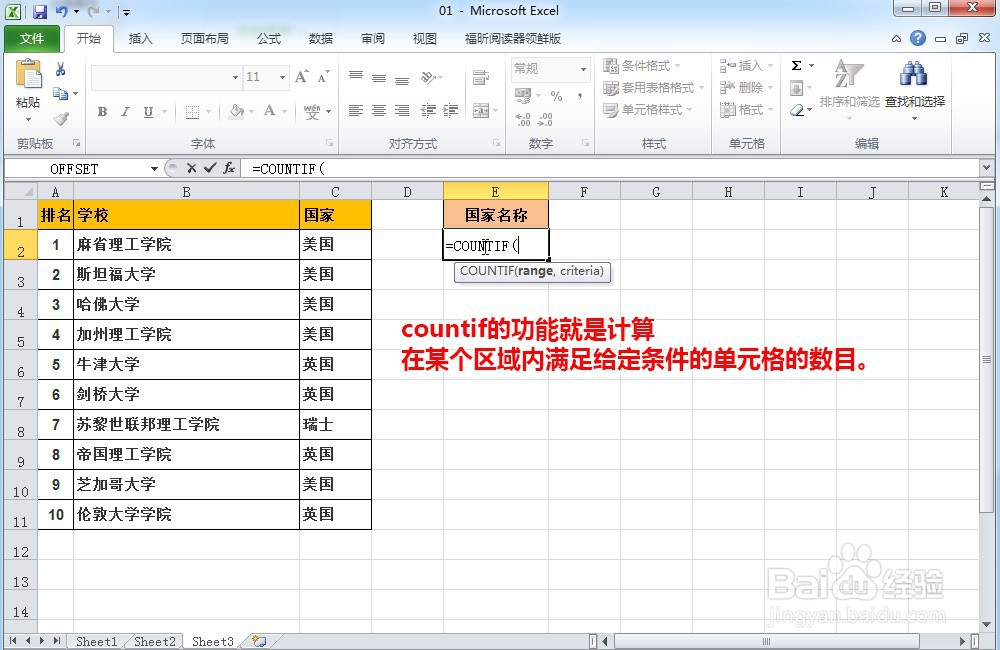Toggle Wrap Text
1000x650 pixels.
click(481, 78)
